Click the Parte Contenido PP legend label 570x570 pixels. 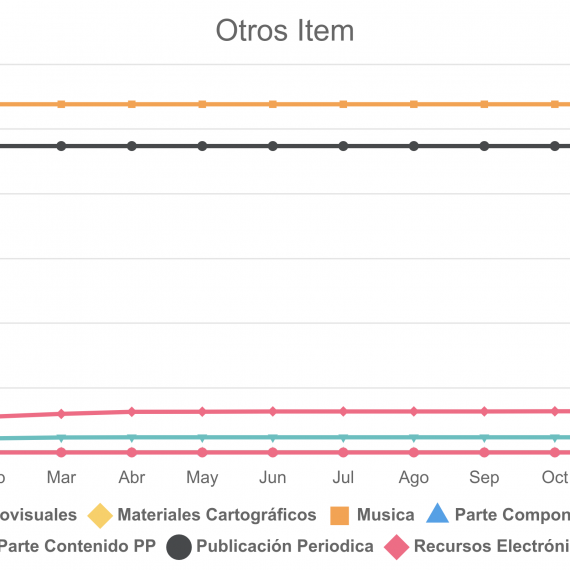click(x=77, y=546)
